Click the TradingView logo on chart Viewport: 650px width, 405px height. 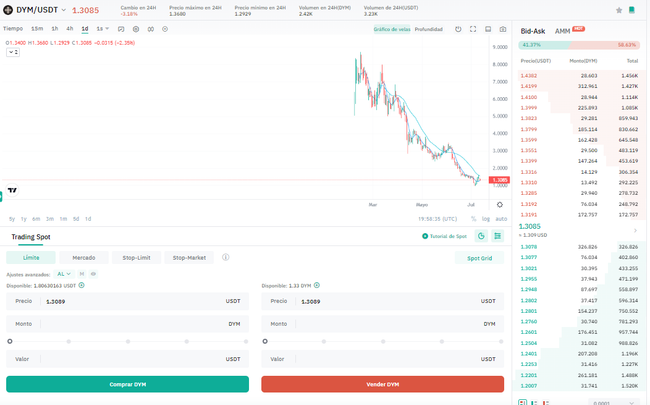coord(12,190)
